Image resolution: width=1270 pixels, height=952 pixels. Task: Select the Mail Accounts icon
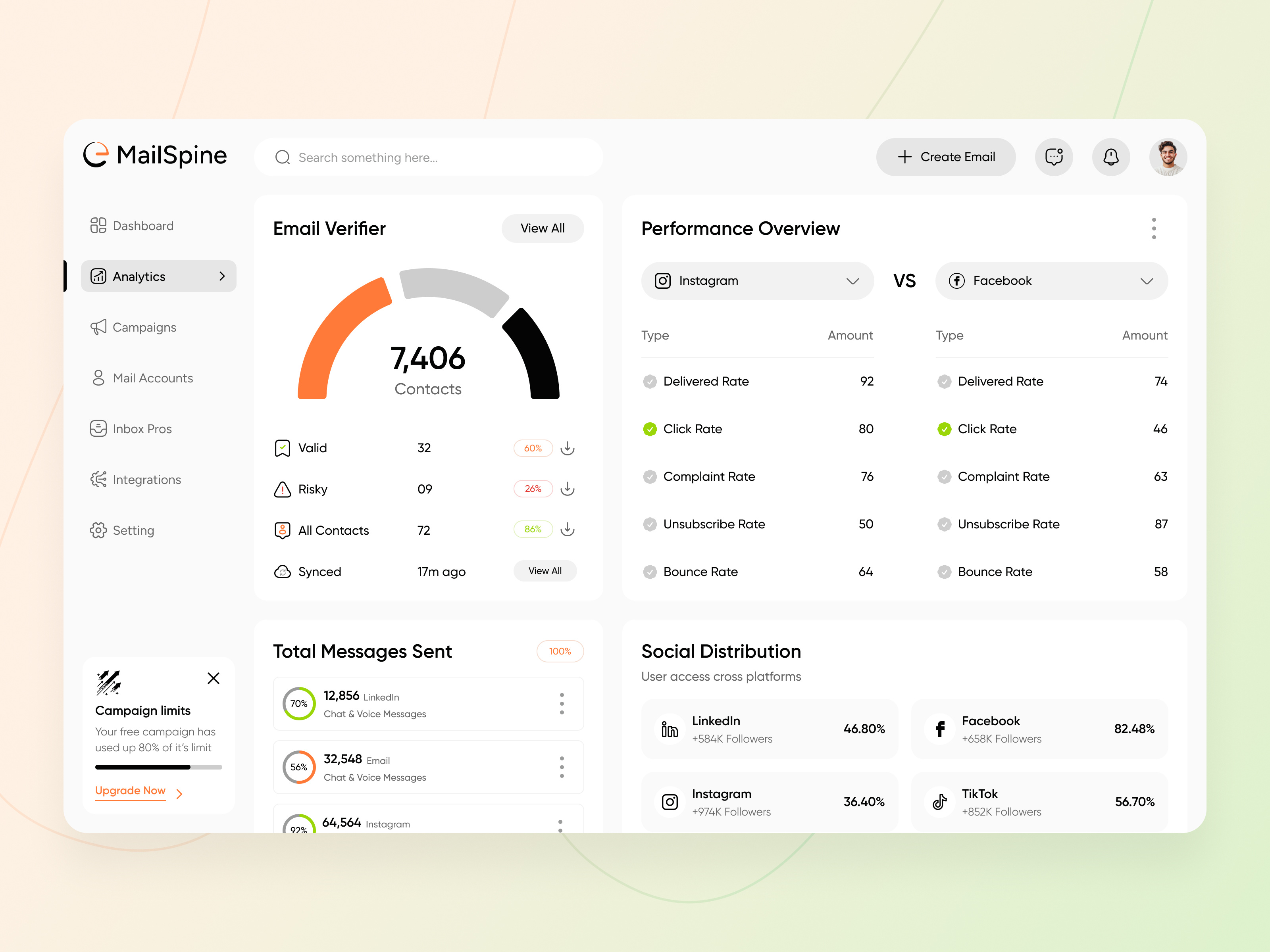click(99, 378)
